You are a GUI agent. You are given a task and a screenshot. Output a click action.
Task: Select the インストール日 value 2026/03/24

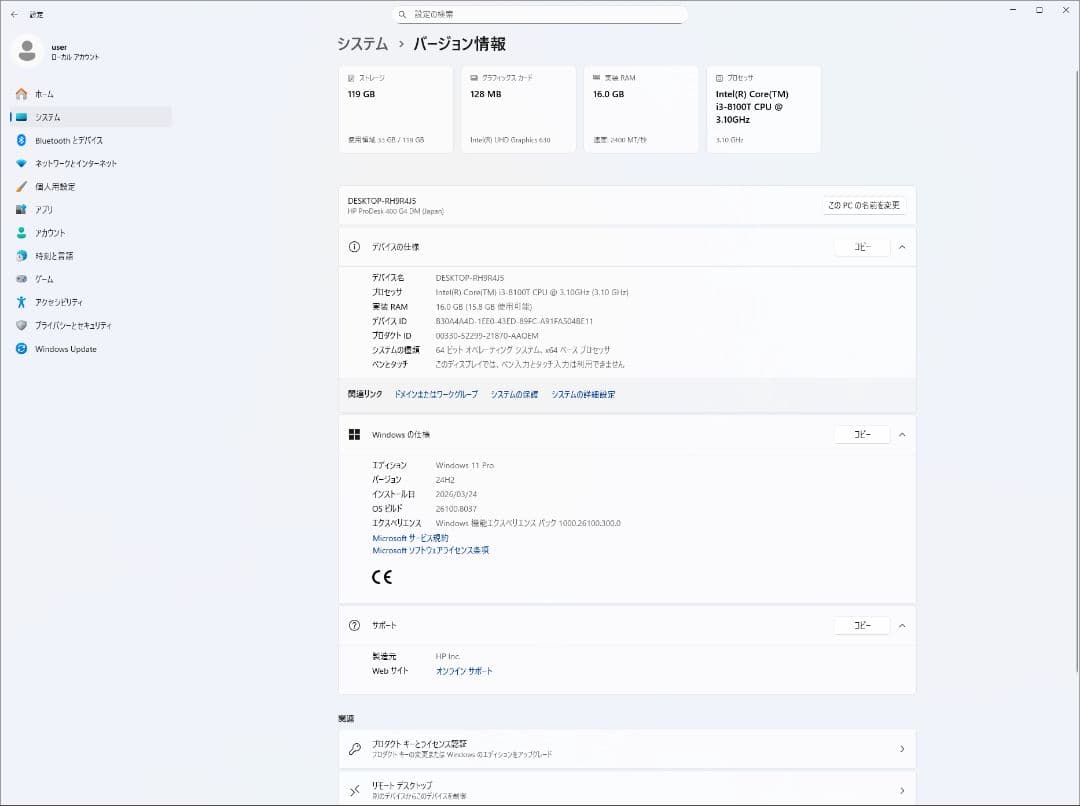pyautogui.click(x=456, y=495)
